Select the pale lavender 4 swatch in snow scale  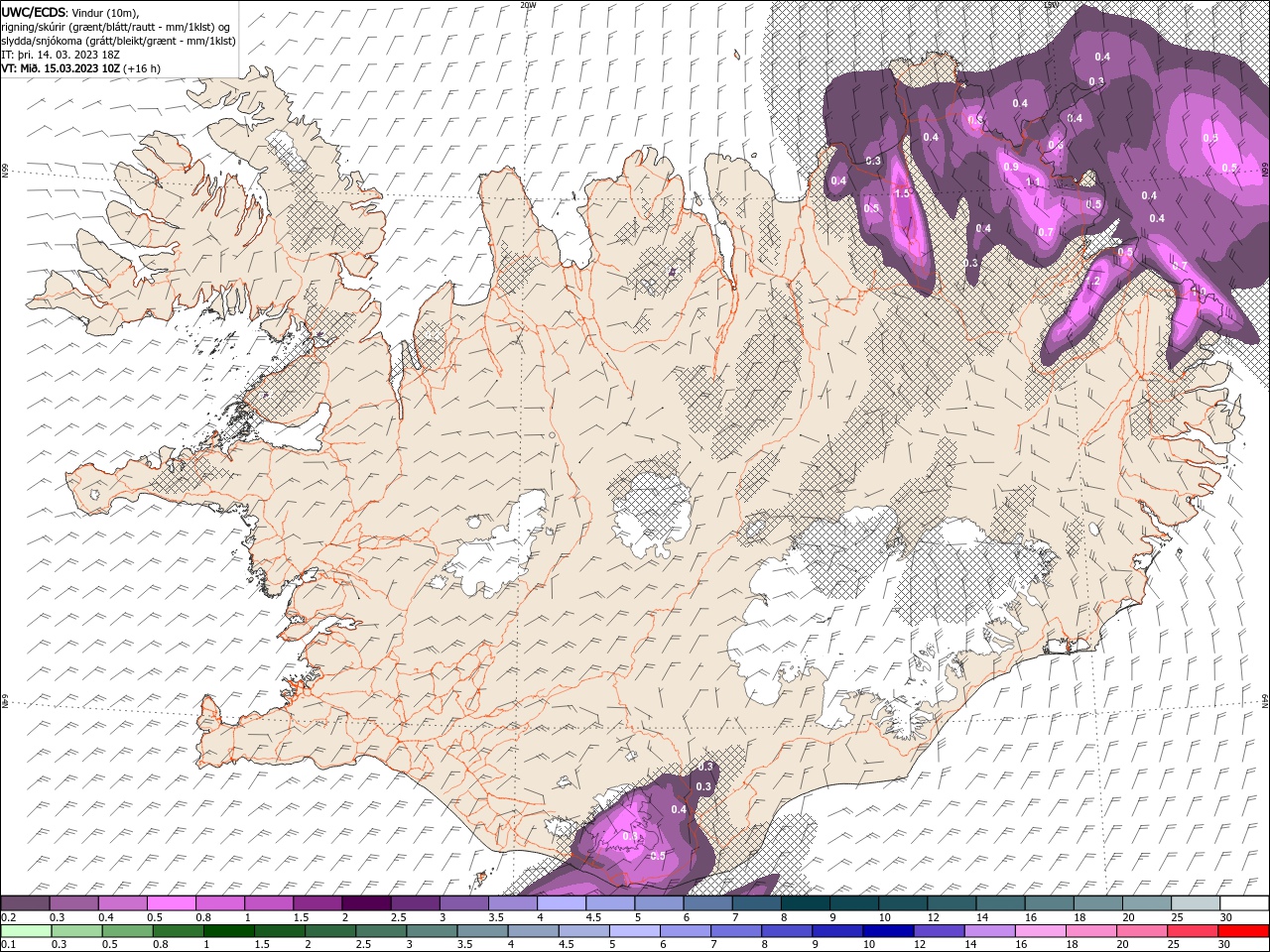[562, 903]
